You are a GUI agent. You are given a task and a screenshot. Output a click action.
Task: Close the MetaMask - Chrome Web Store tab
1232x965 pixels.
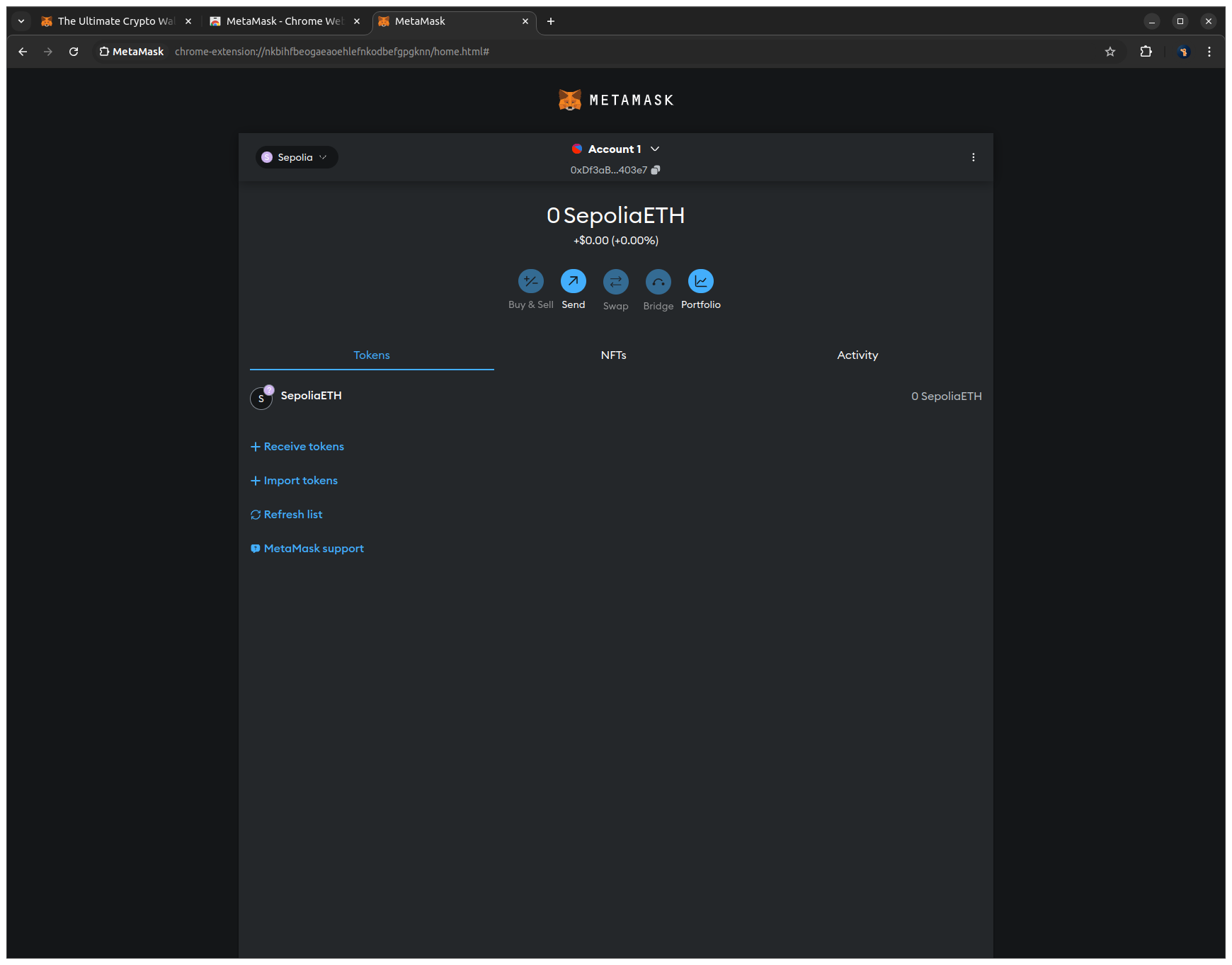(357, 21)
